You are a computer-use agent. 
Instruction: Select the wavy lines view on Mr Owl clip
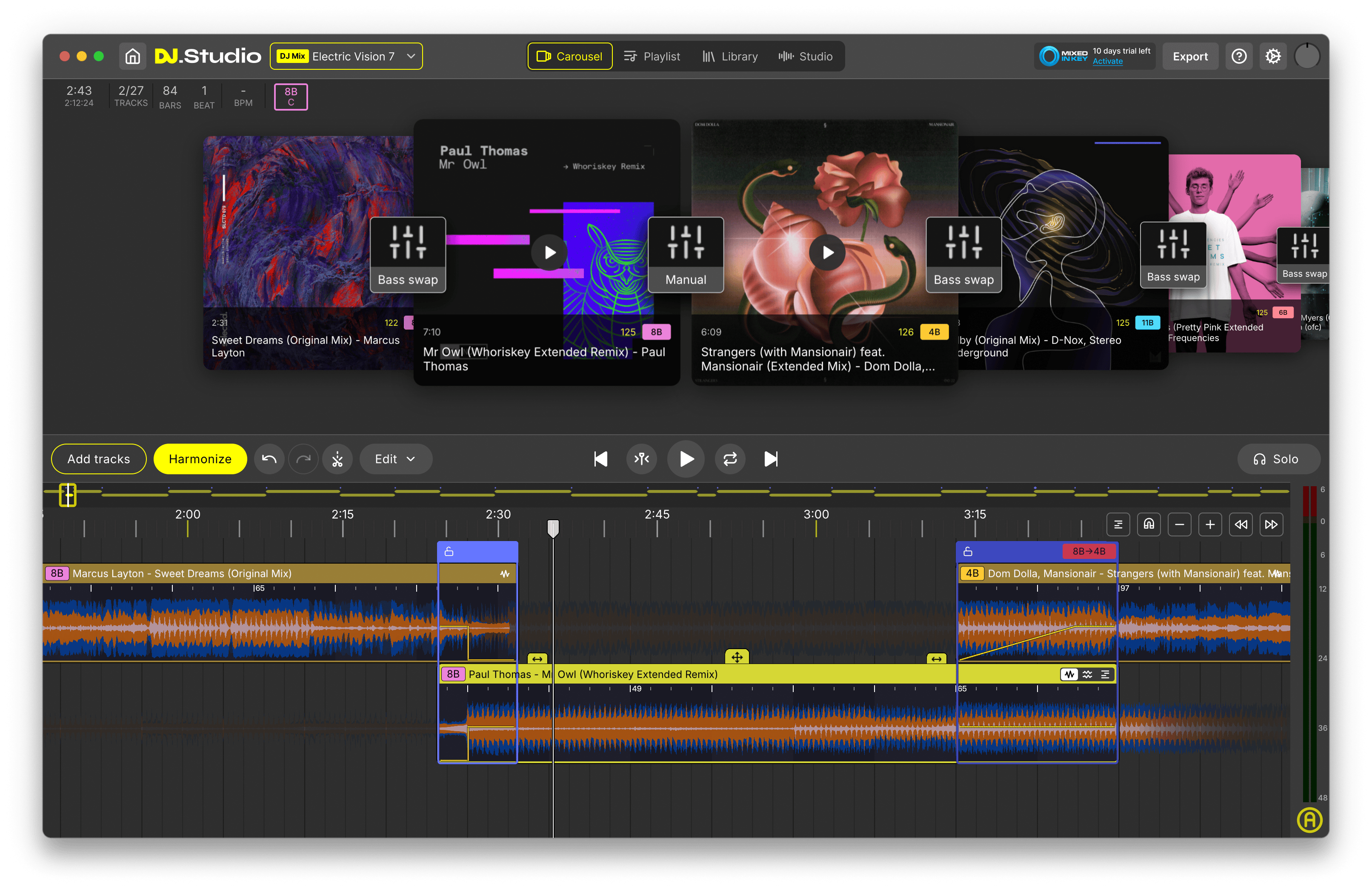(x=1087, y=674)
